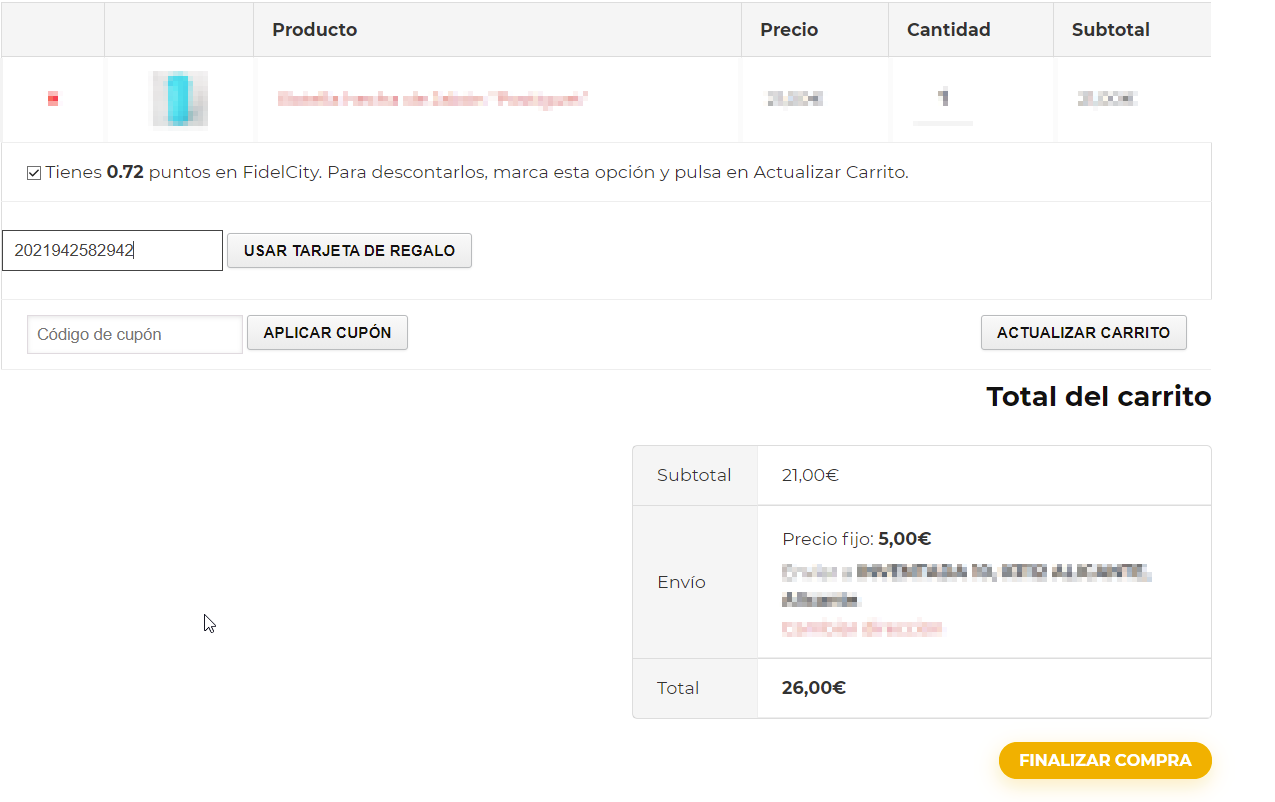Proceed with Finalizar Compra button

click(x=1104, y=760)
